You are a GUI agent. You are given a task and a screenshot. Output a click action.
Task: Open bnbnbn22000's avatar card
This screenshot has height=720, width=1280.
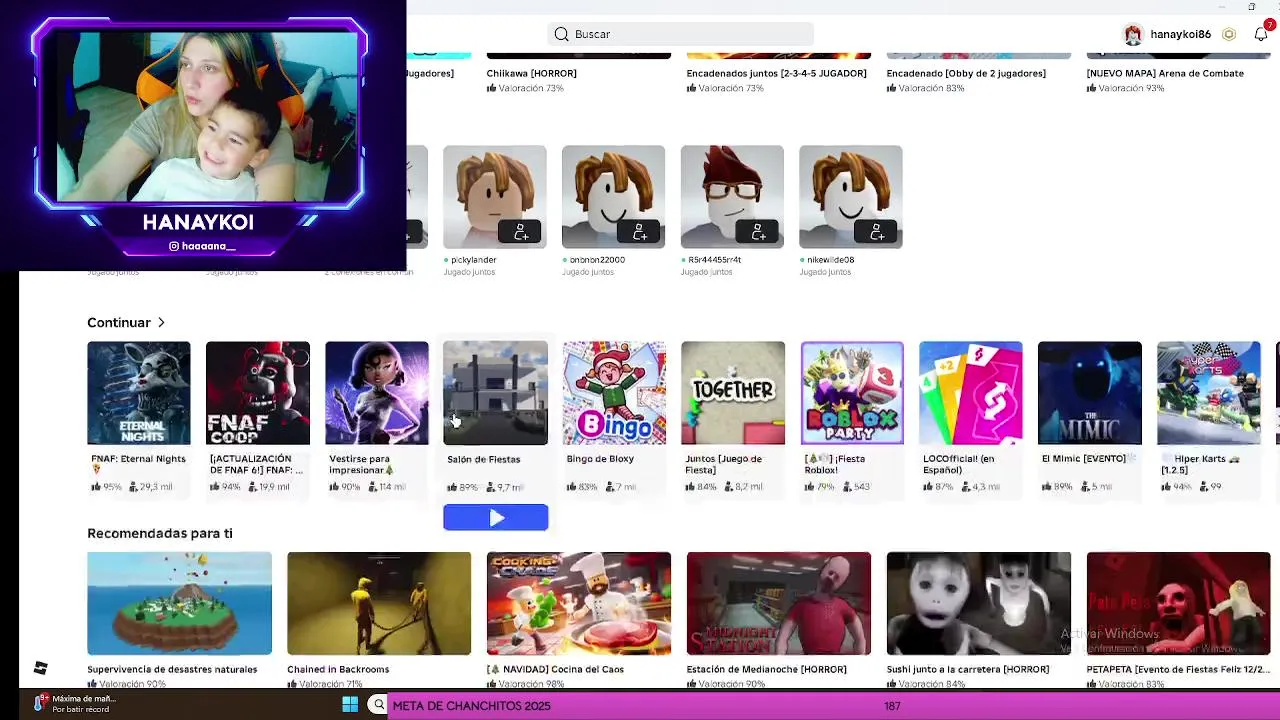(613, 197)
